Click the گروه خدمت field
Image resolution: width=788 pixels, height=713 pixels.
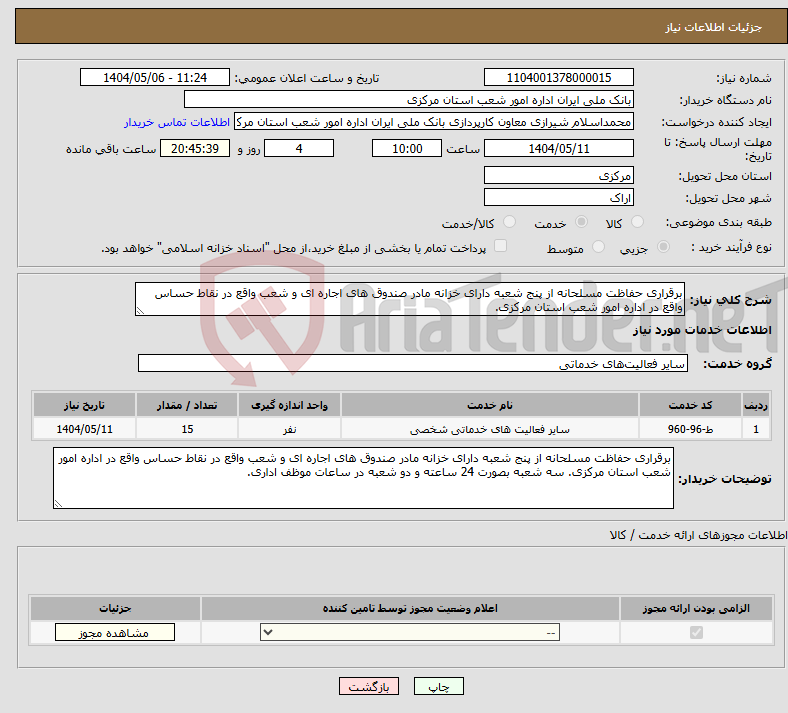[413, 363]
